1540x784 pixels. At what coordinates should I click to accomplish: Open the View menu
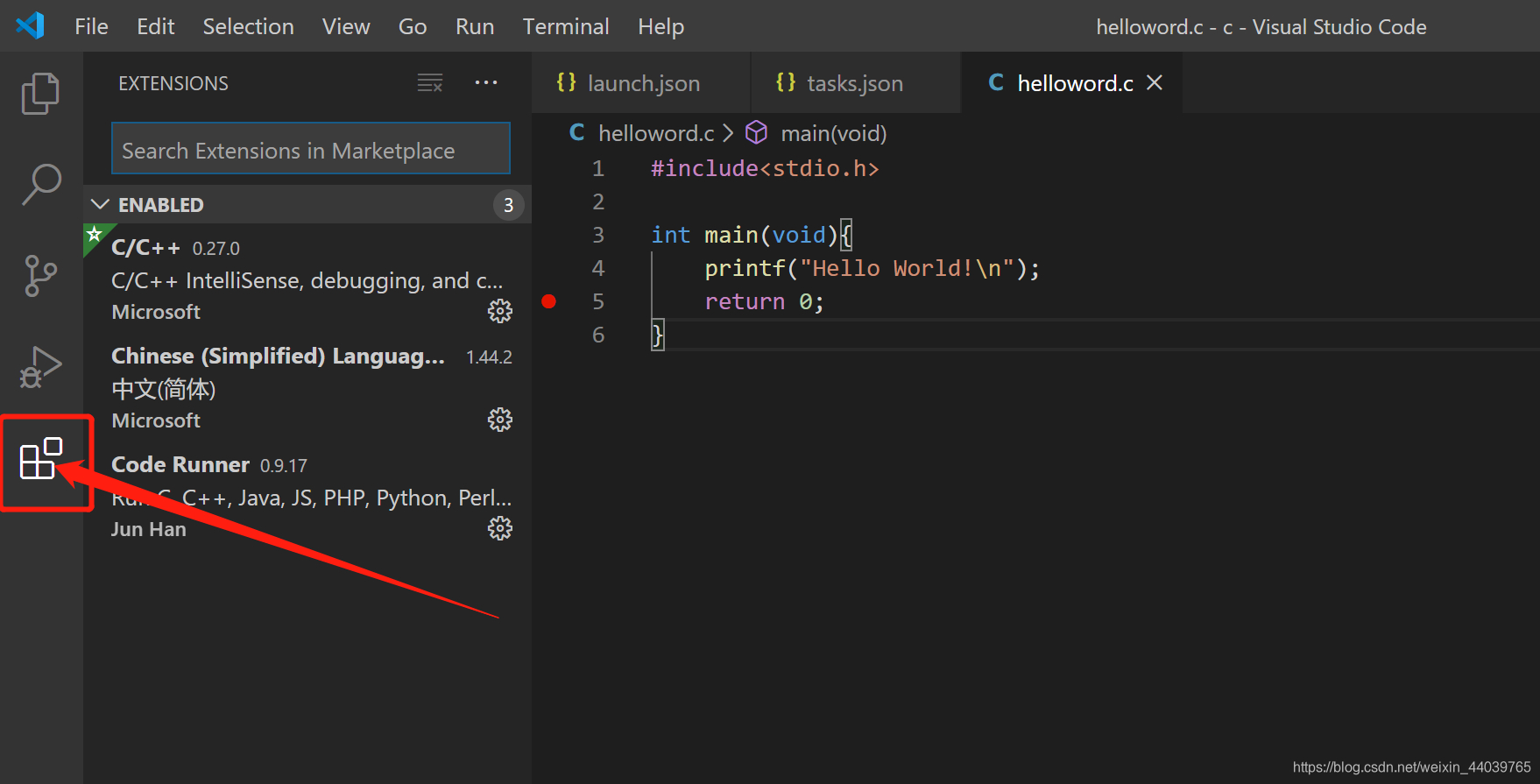point(346,26)
